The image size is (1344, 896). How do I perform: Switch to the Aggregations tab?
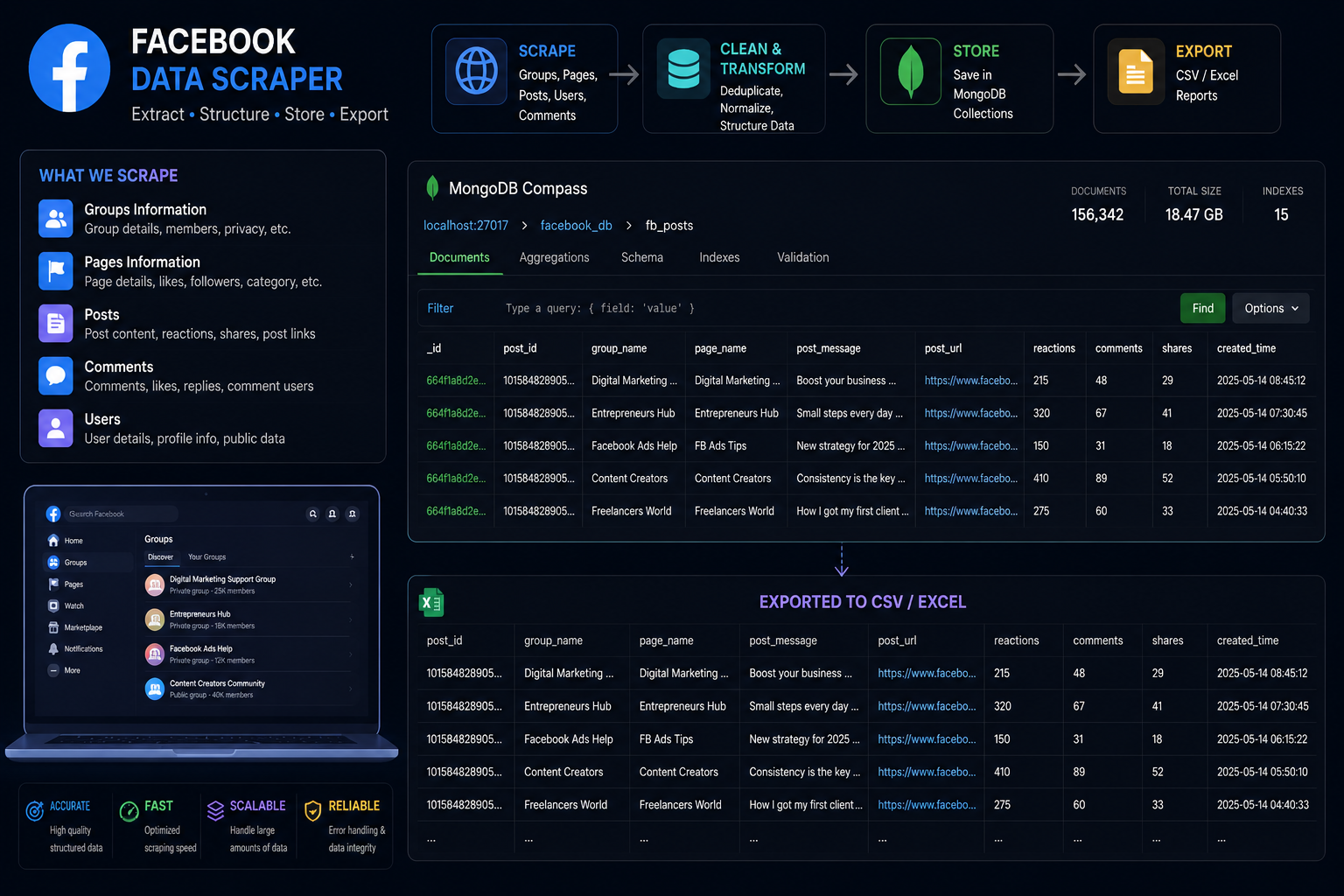(x=554, y=257)
